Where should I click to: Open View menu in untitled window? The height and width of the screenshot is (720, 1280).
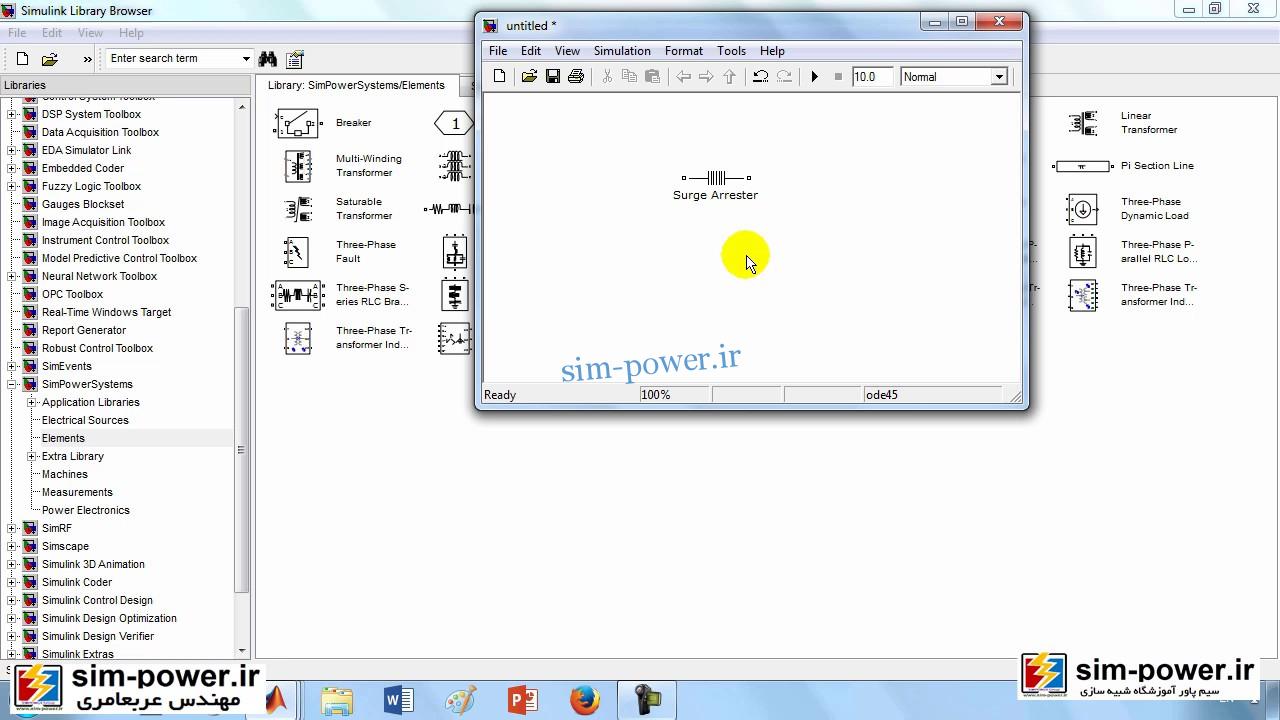click(x=567, y=51)
